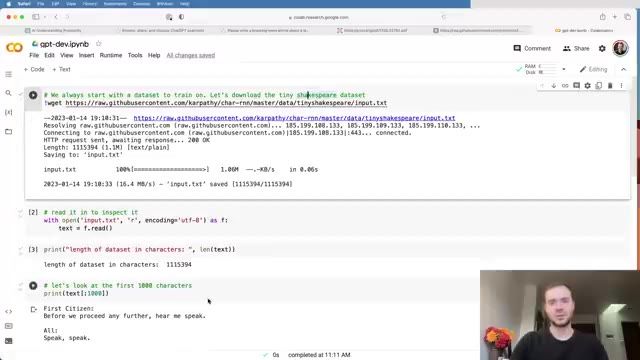Viewport: 640px width, 360px height.
Task: Click Safari address bar colab.research.google.com
Action: 318,17
